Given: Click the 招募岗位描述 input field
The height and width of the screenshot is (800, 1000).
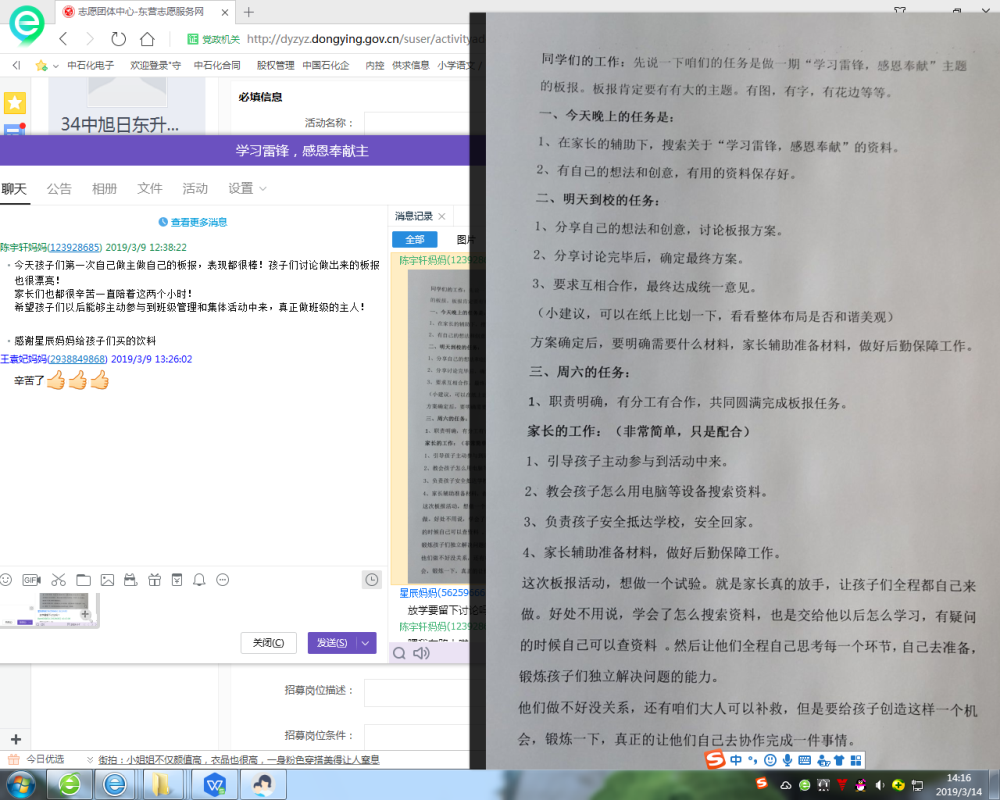Looking at the screenshot, I should [x=417, y=693].
